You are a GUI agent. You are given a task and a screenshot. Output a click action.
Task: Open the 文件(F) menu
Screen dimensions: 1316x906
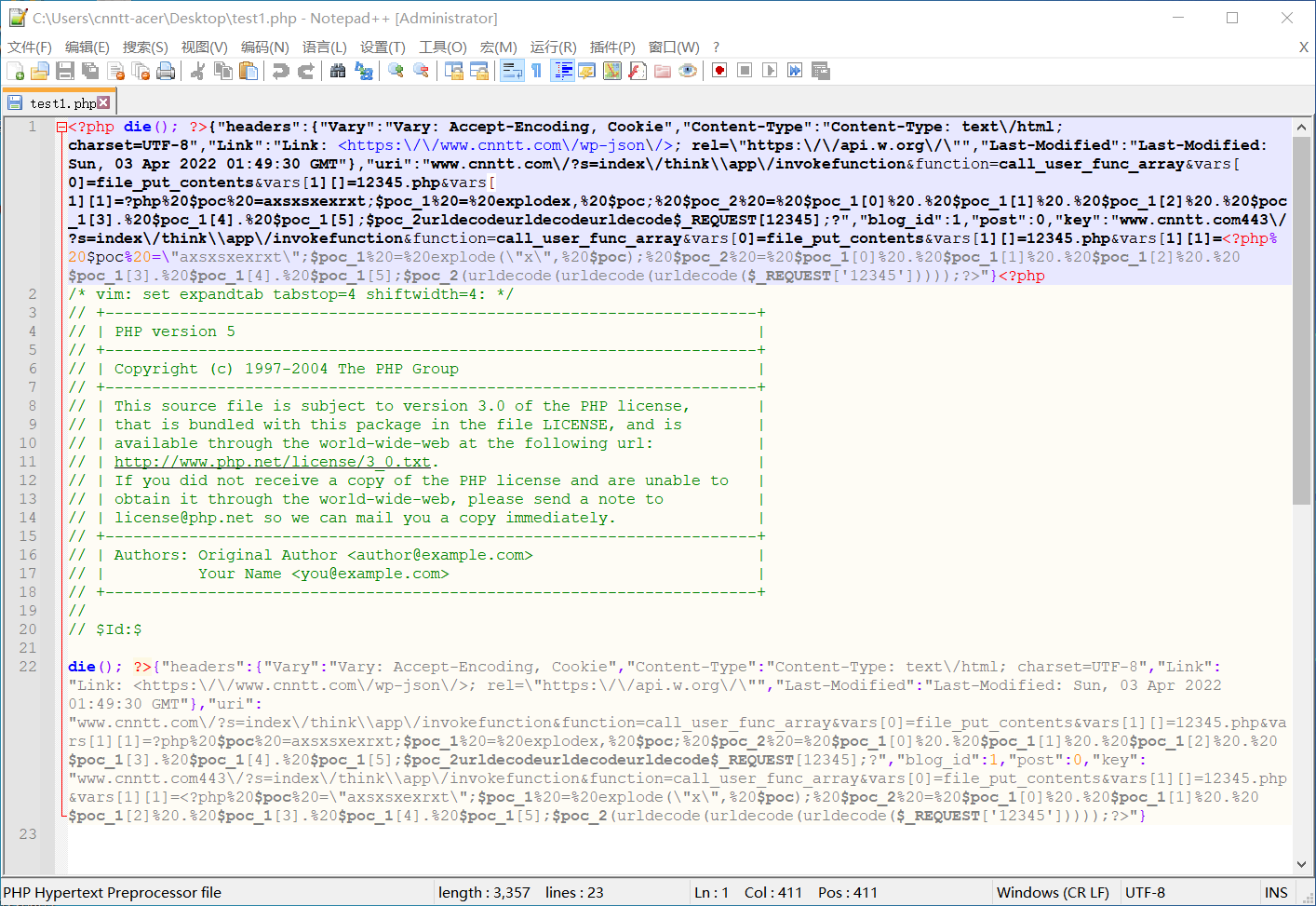point(30,47)
